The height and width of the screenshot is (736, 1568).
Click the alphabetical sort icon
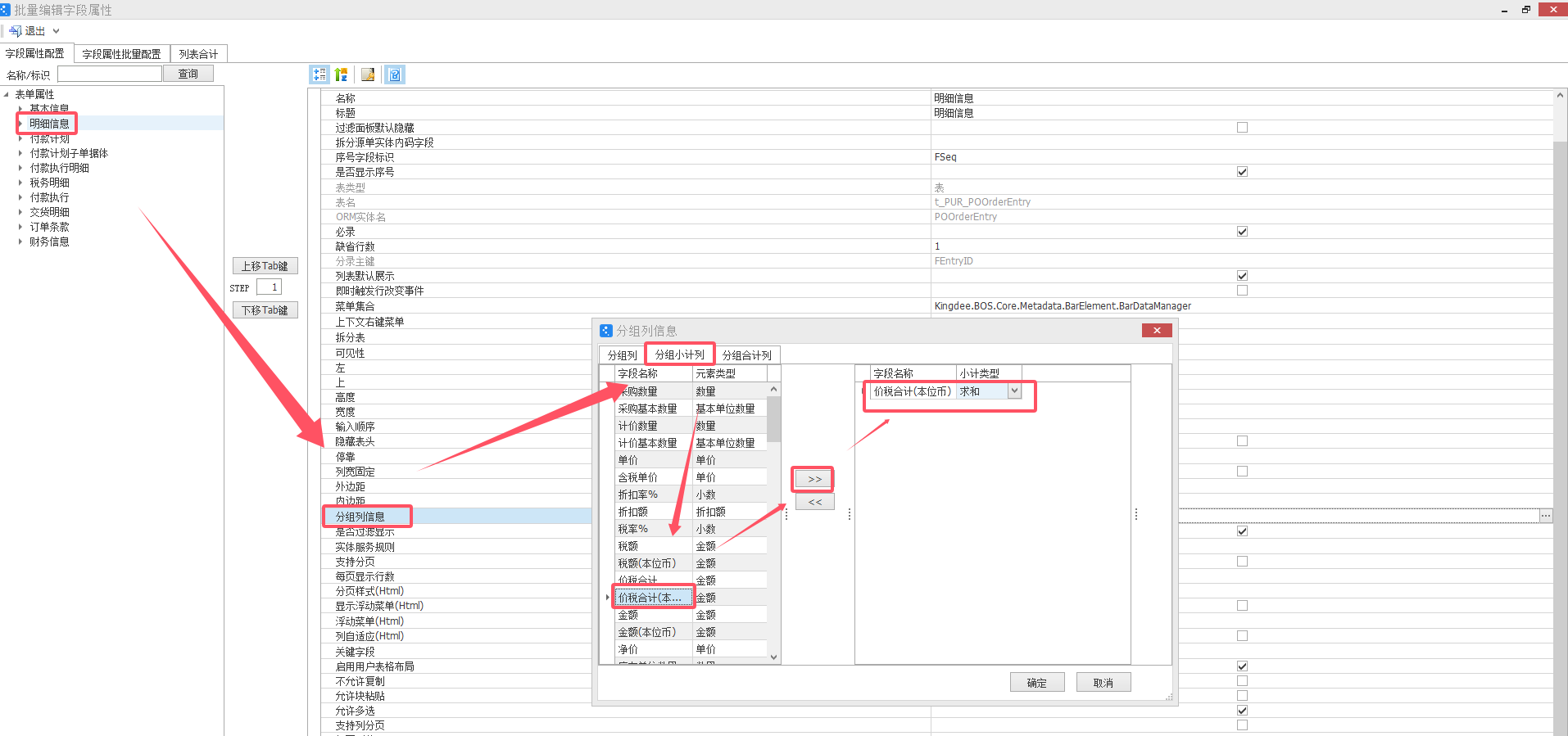point(342,75)
